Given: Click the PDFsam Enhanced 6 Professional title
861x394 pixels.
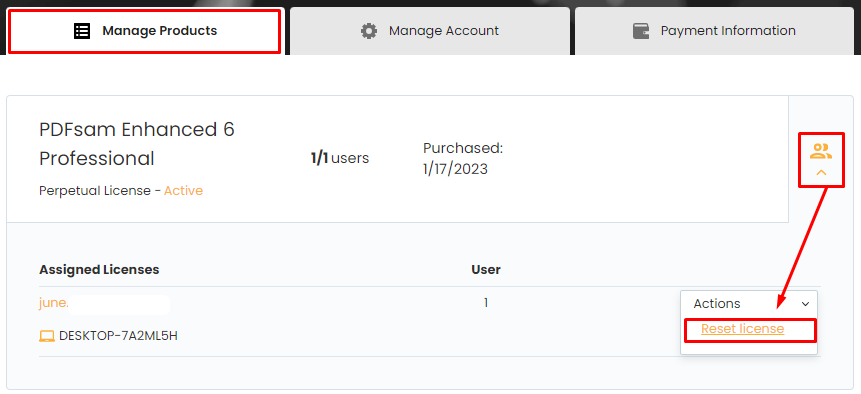Looking at the screenshot, I should (137, 144).
